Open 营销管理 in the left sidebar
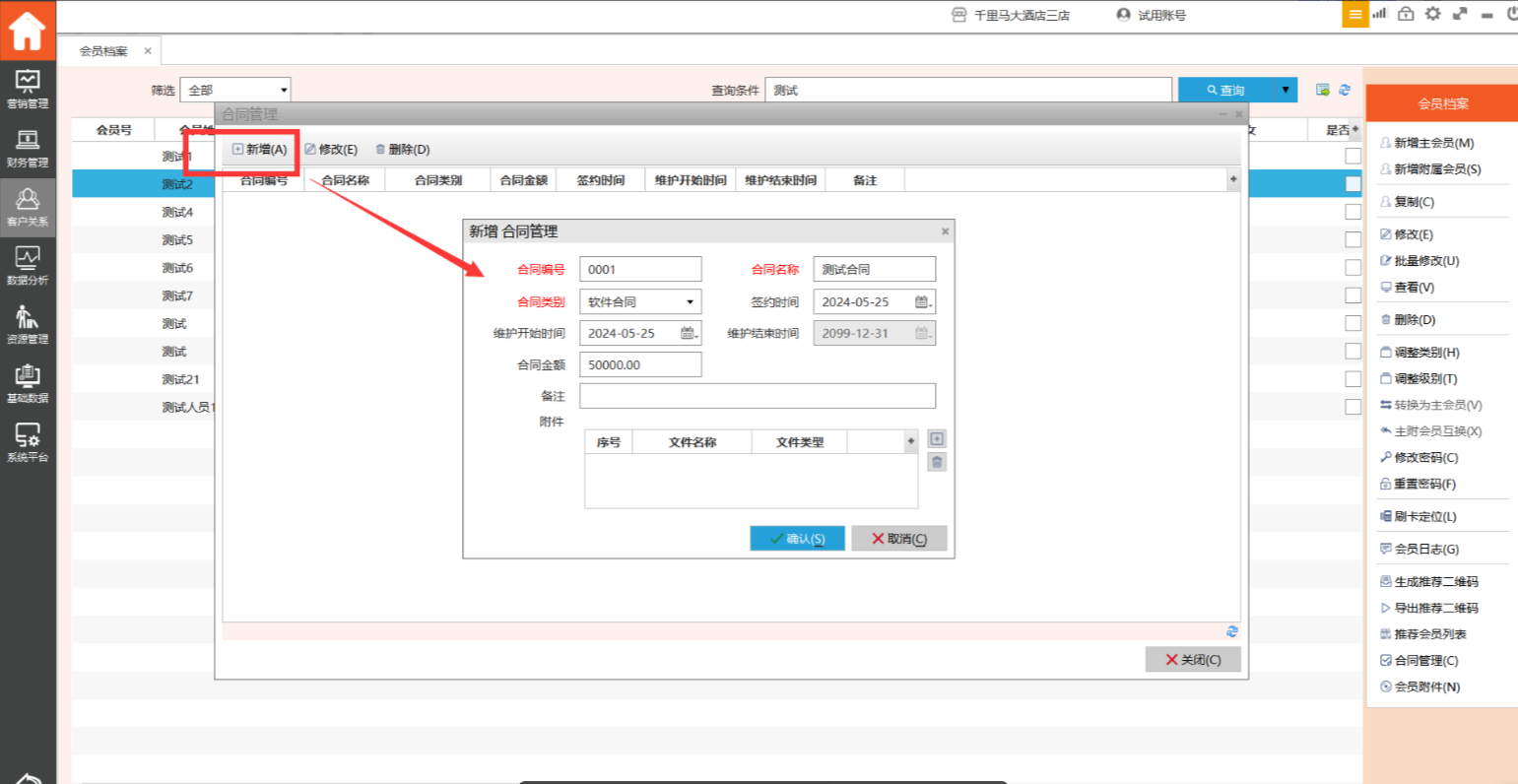This screenshot has width=1518, height=784. [28, 89]
